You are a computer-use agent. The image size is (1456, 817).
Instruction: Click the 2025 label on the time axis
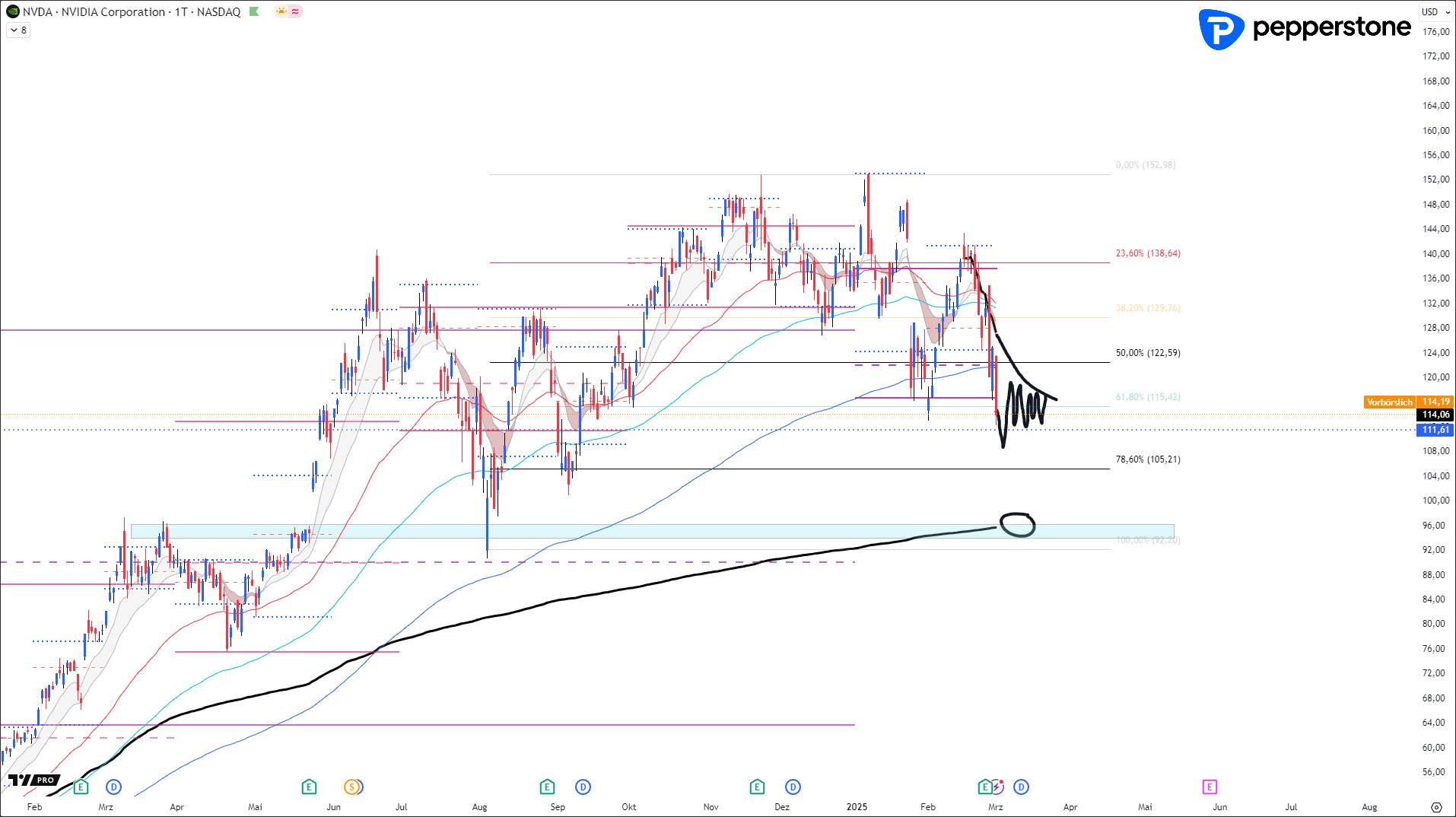click(857, 807)
